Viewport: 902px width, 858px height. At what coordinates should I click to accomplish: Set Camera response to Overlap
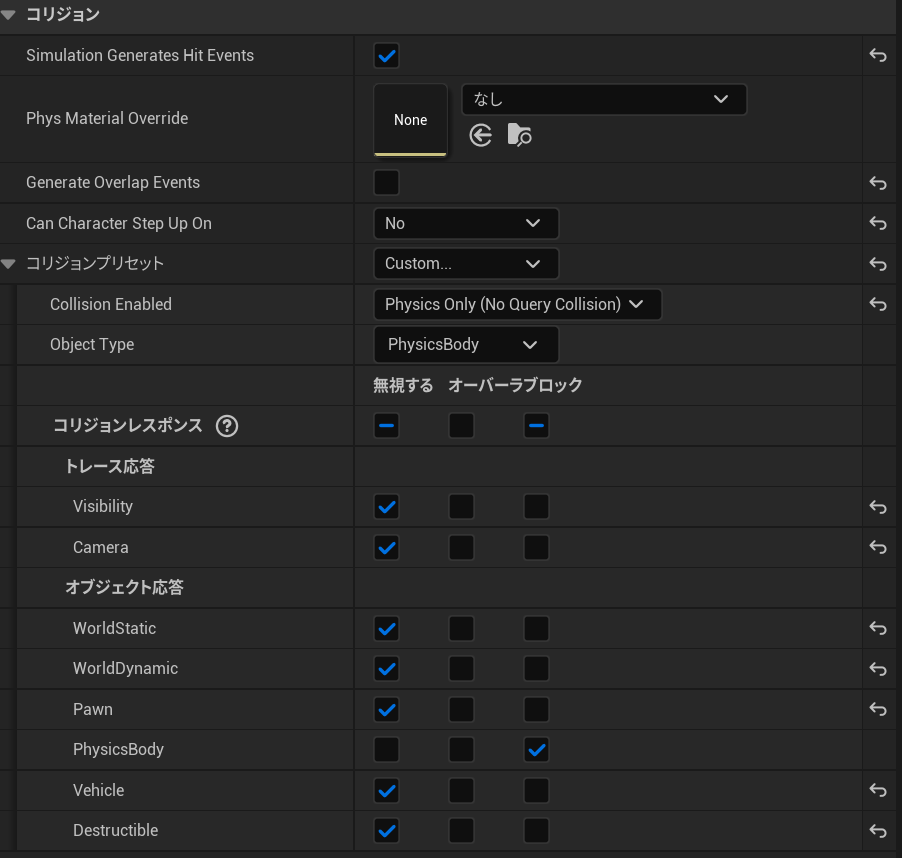(x=461, y=548)
